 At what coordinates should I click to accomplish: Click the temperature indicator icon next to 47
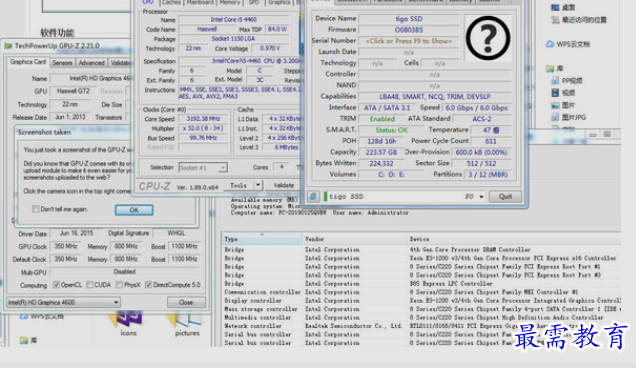[x=496, y=130]
